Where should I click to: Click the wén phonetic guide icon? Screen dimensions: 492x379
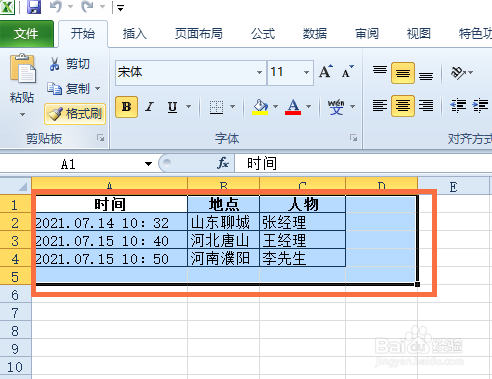336,107
